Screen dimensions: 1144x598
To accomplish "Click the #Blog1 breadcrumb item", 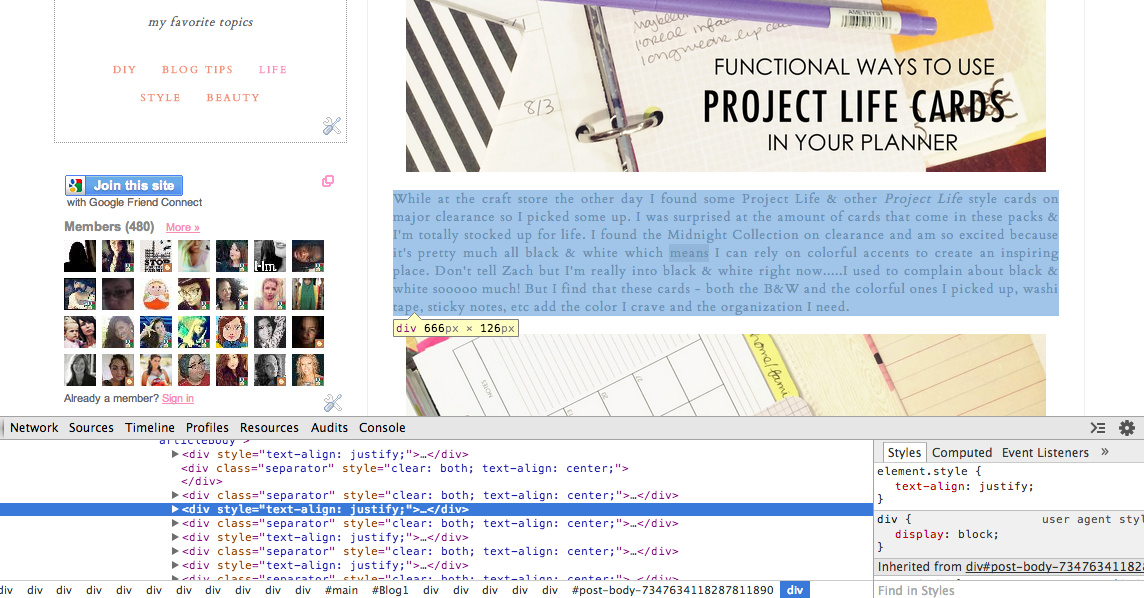I will (390, 590).
